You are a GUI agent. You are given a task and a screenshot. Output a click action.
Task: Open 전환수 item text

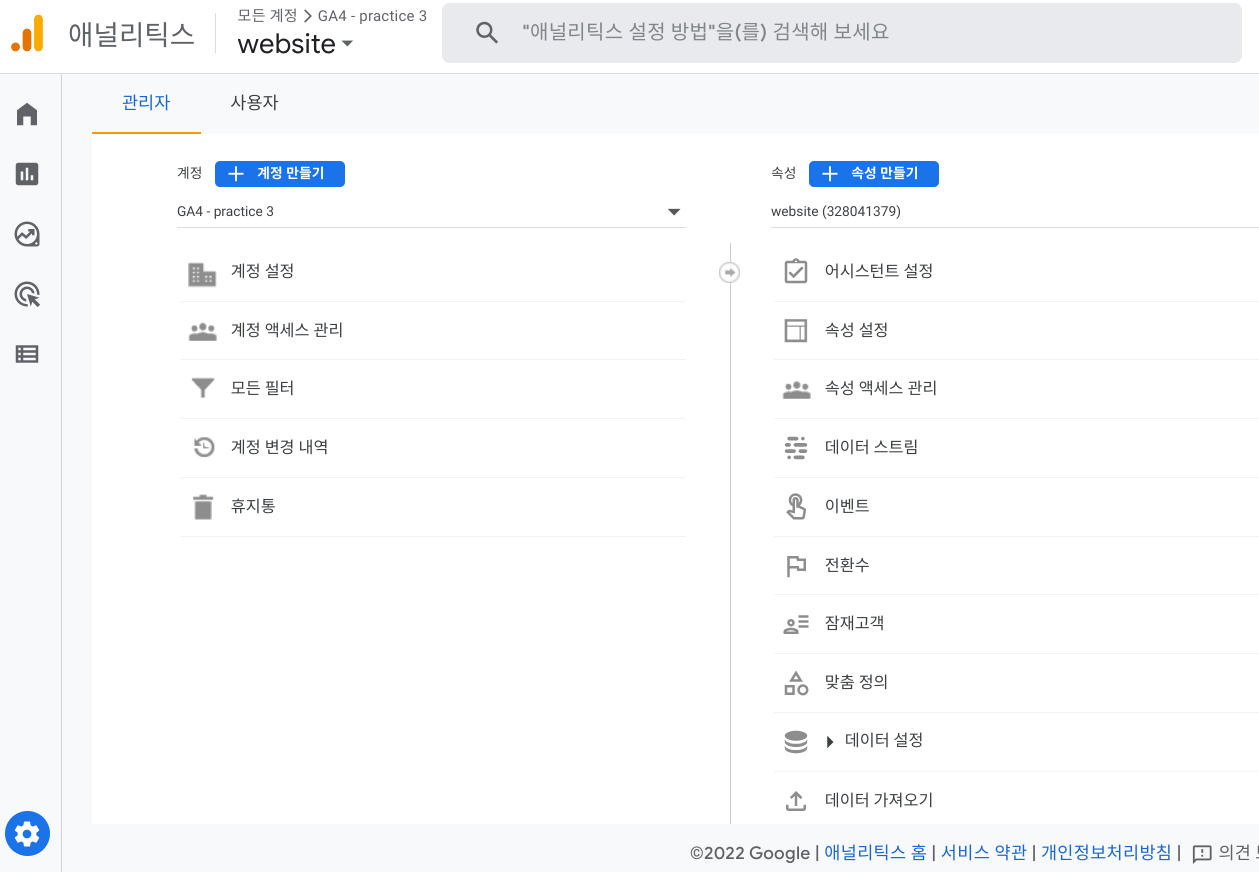point(848,565)
